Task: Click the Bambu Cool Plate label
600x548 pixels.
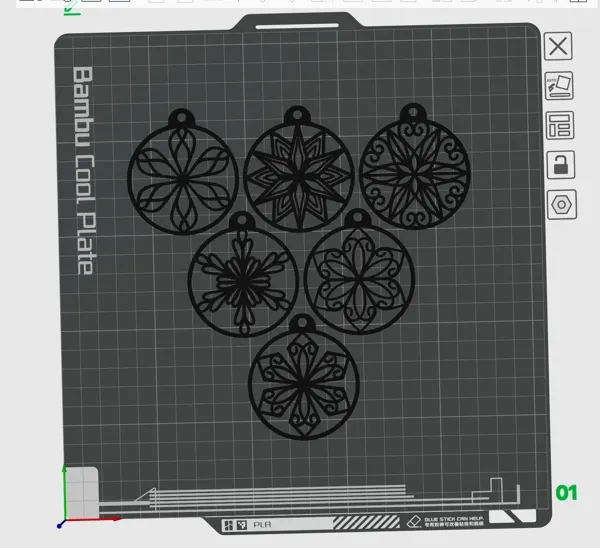Action: [x=84, y=170]
